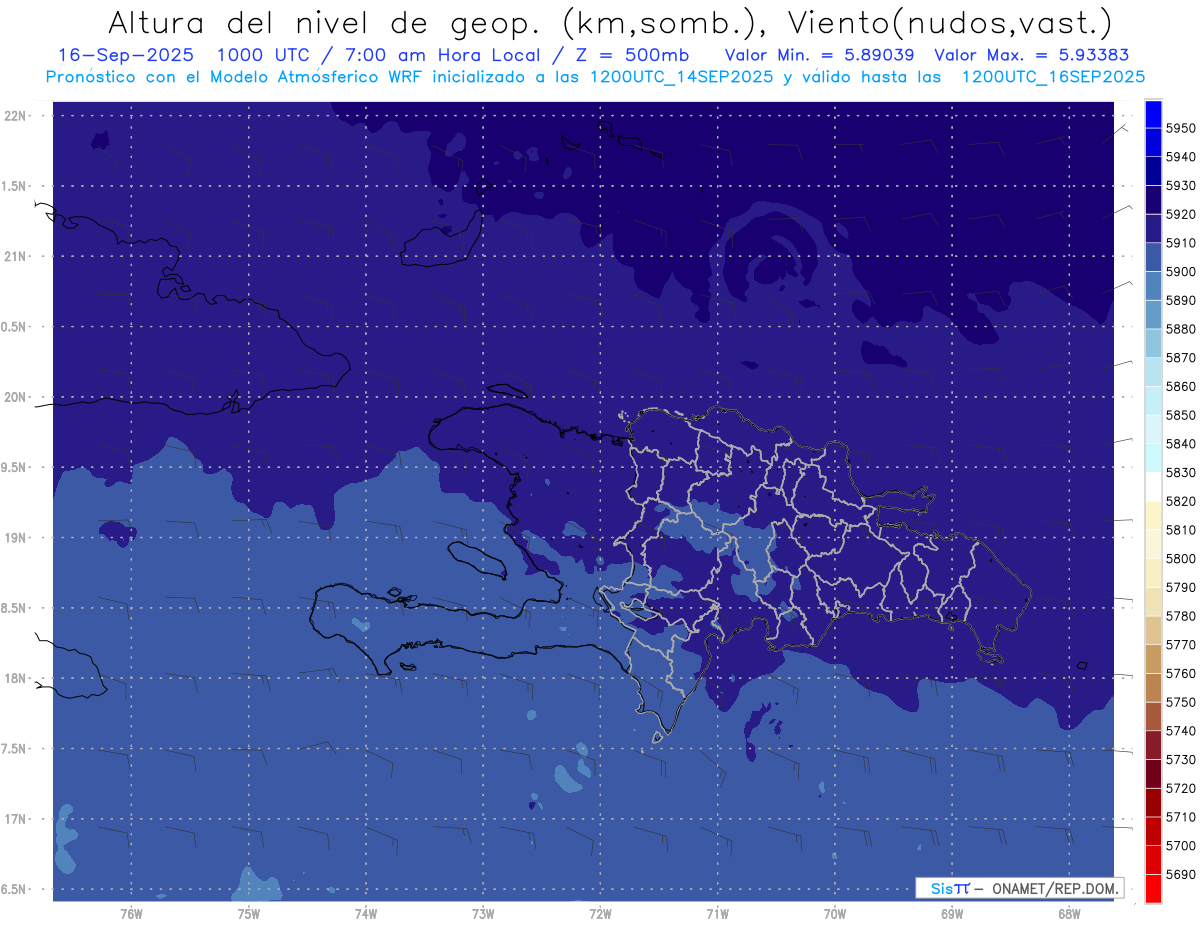Click the '22N' latitude label

17,116
